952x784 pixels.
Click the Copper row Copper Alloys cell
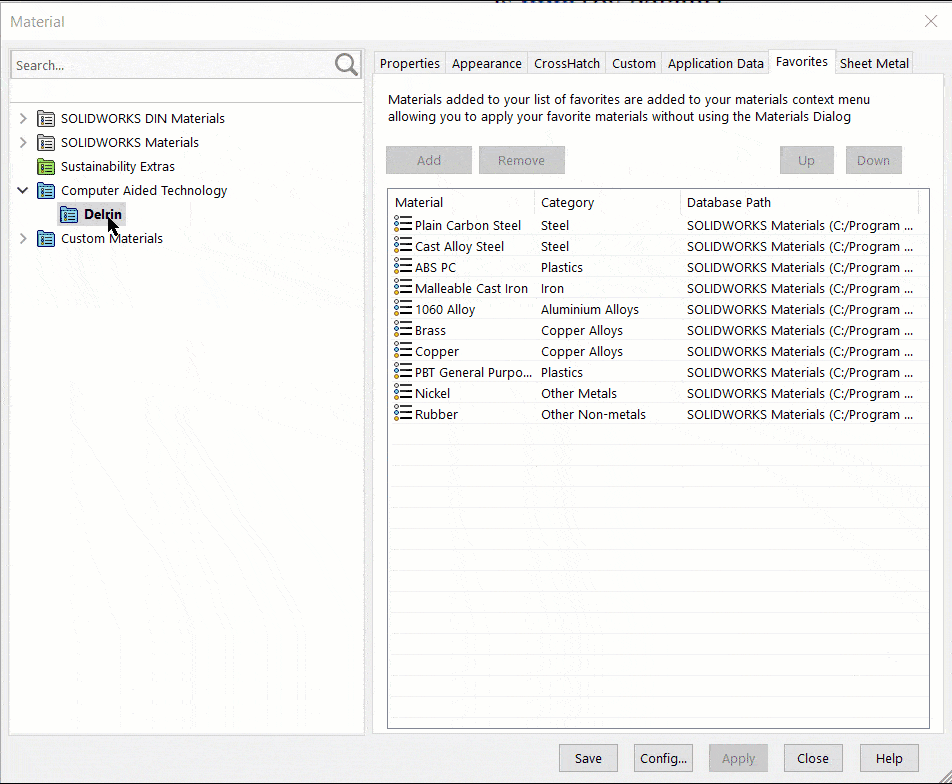click(582, 352)
